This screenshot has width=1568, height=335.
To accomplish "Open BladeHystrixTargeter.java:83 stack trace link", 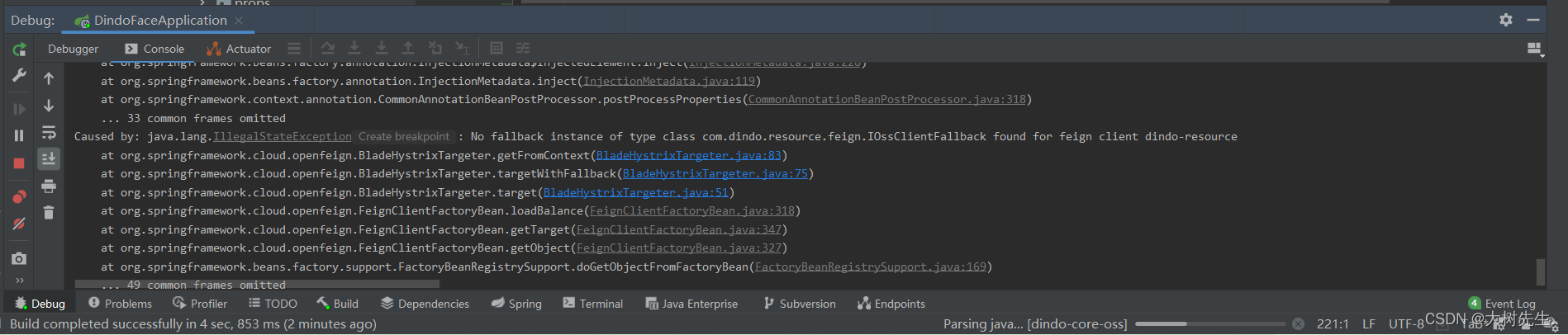I will pos(688,155).
